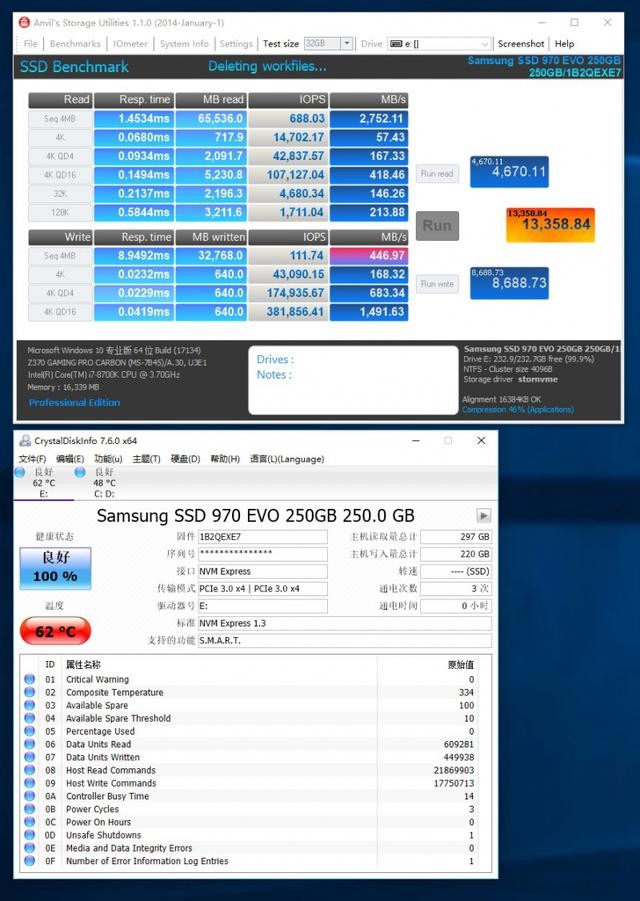
Task: Select the C: D: disk status icon
Action: (80, 472)
